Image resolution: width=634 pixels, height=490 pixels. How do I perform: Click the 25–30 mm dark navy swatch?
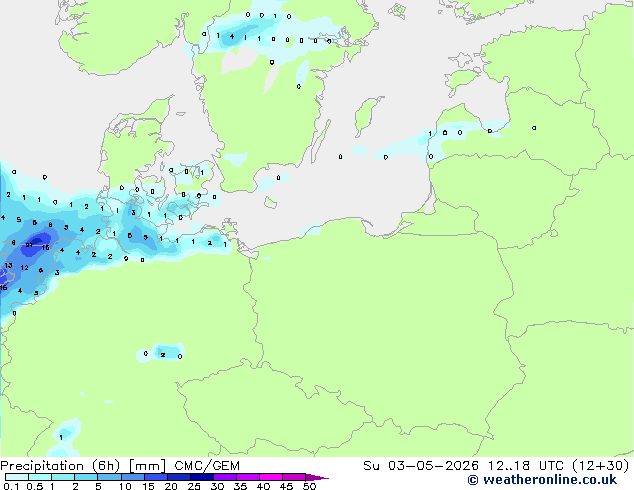tap(201, 477)
